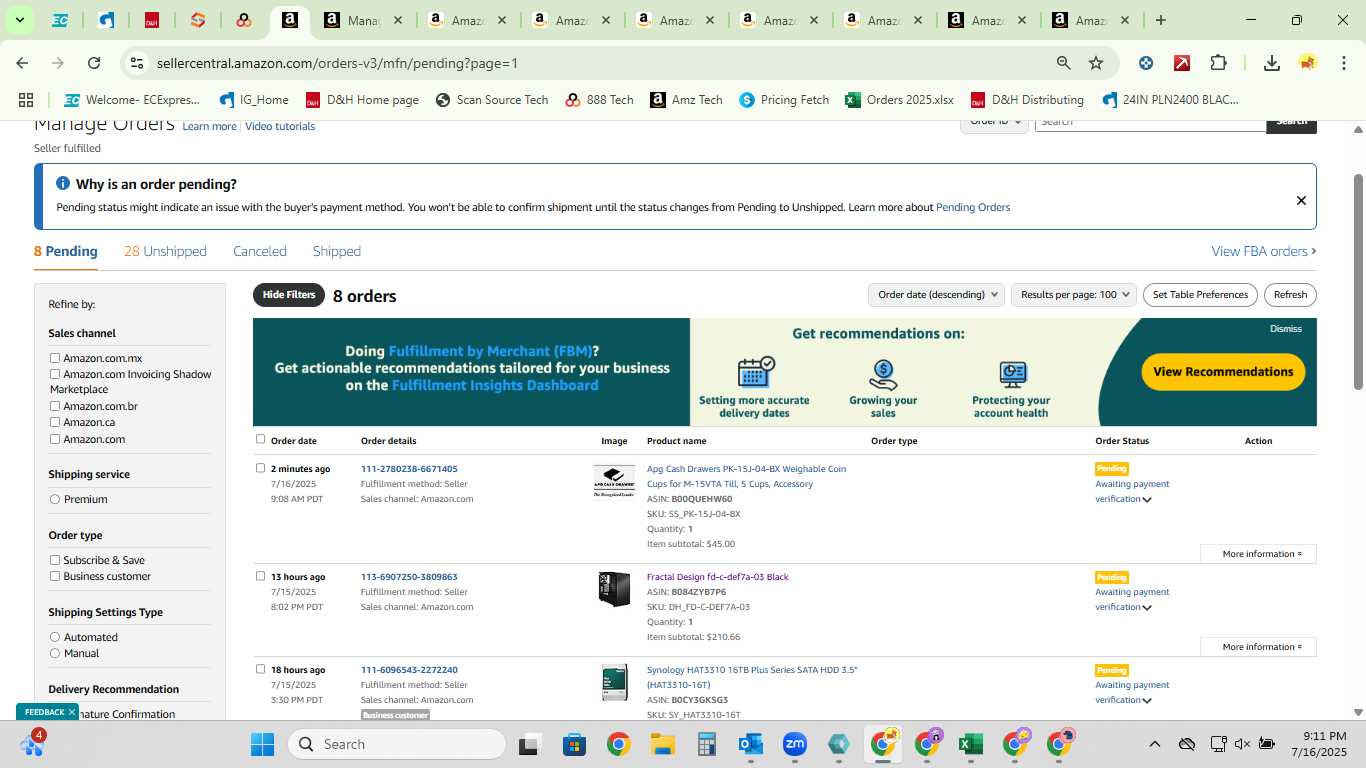Image resolution: width=1366 pixels, height=768 pixels.
Task: Open Order date (descending) sort dropdown
Action: (x=936, y=295)
